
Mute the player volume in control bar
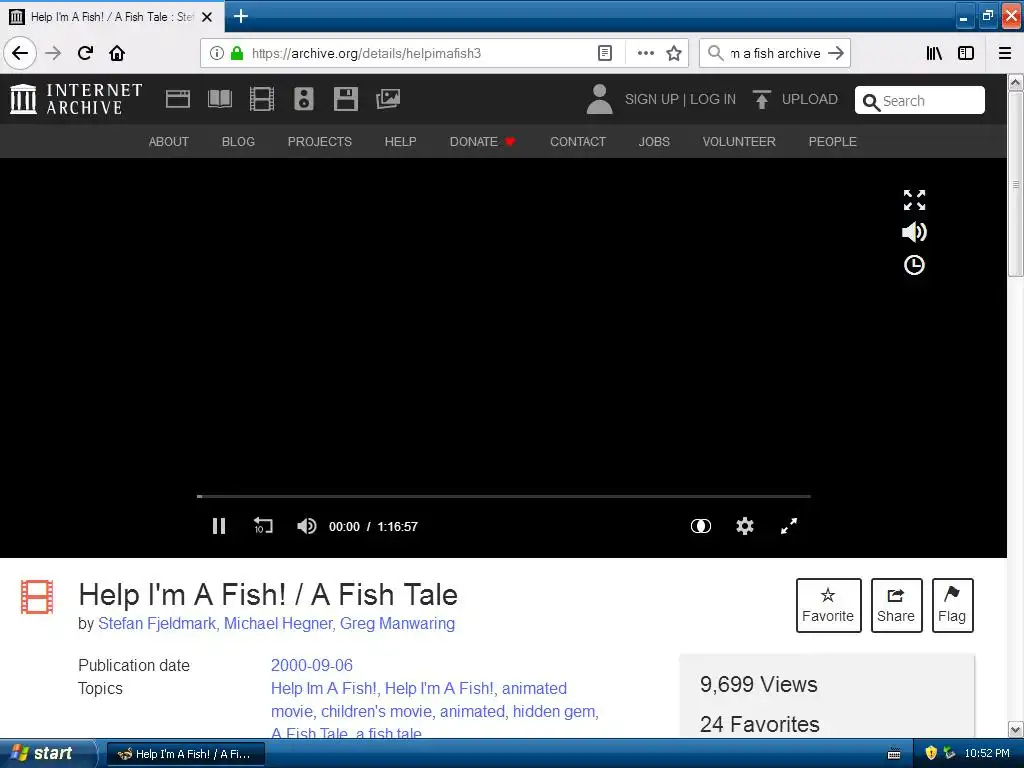(x=306, y=526)
